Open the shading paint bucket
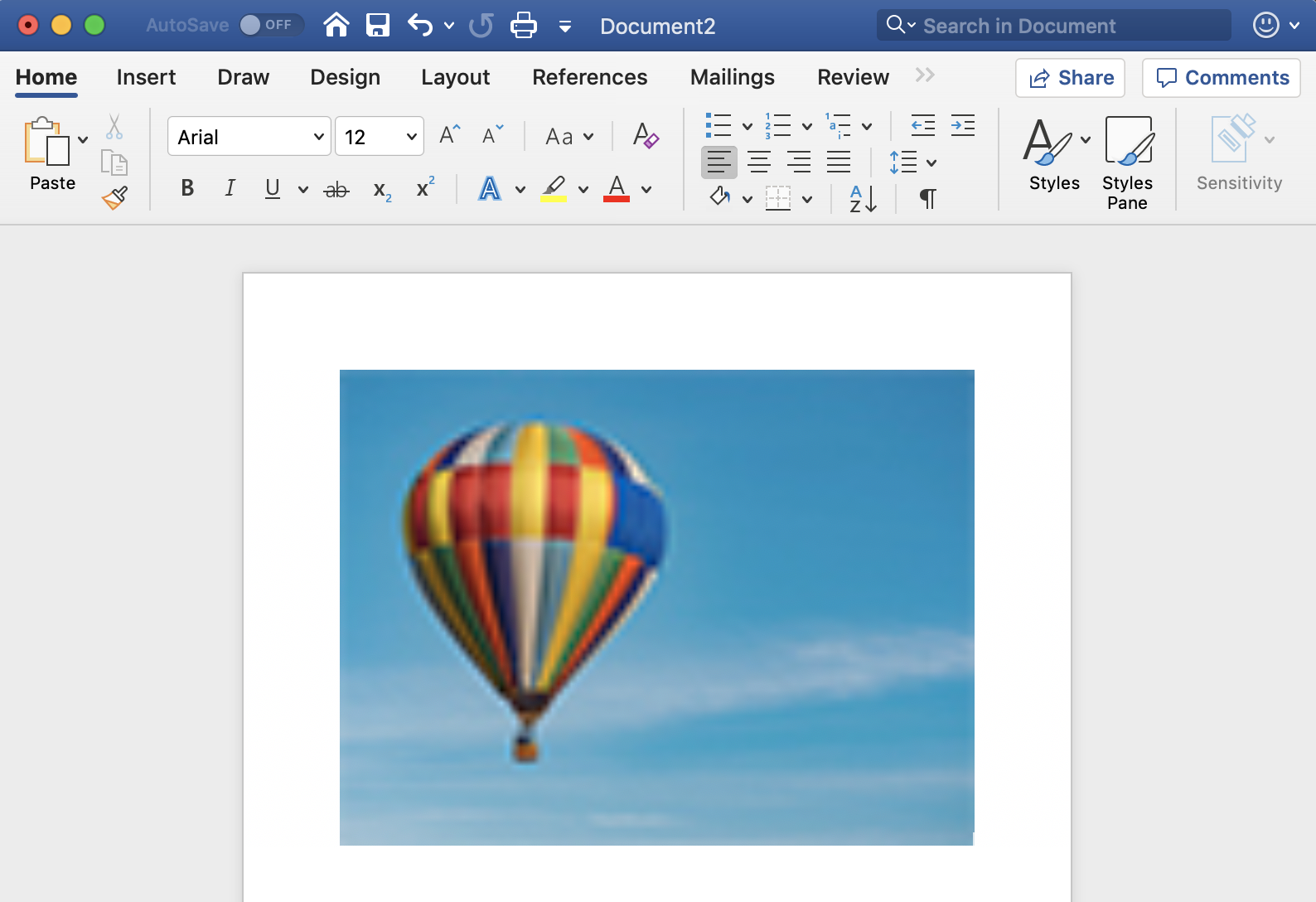Screen dimensions: 1316x902 pyautogui.click(x=720, y=198)
